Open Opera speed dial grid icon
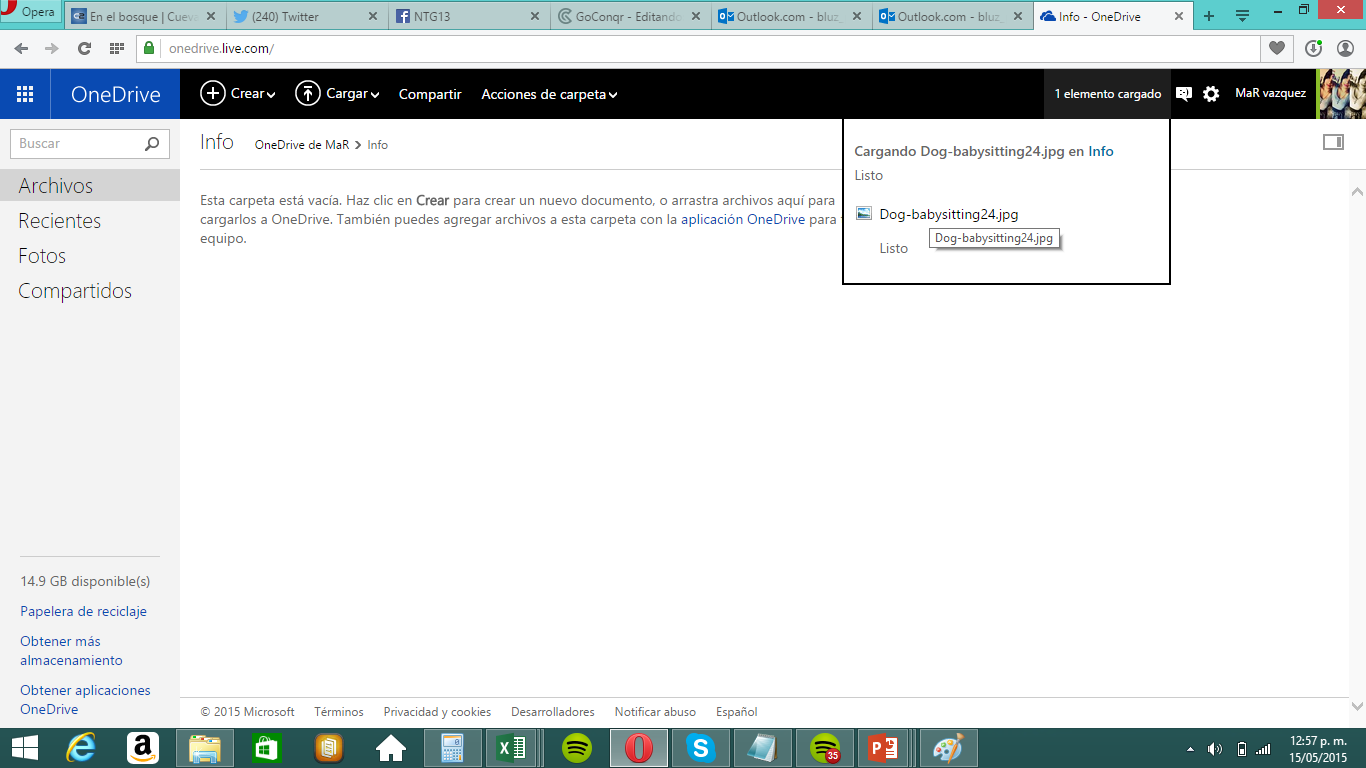1366x768 pixels. tap(116, 48)
